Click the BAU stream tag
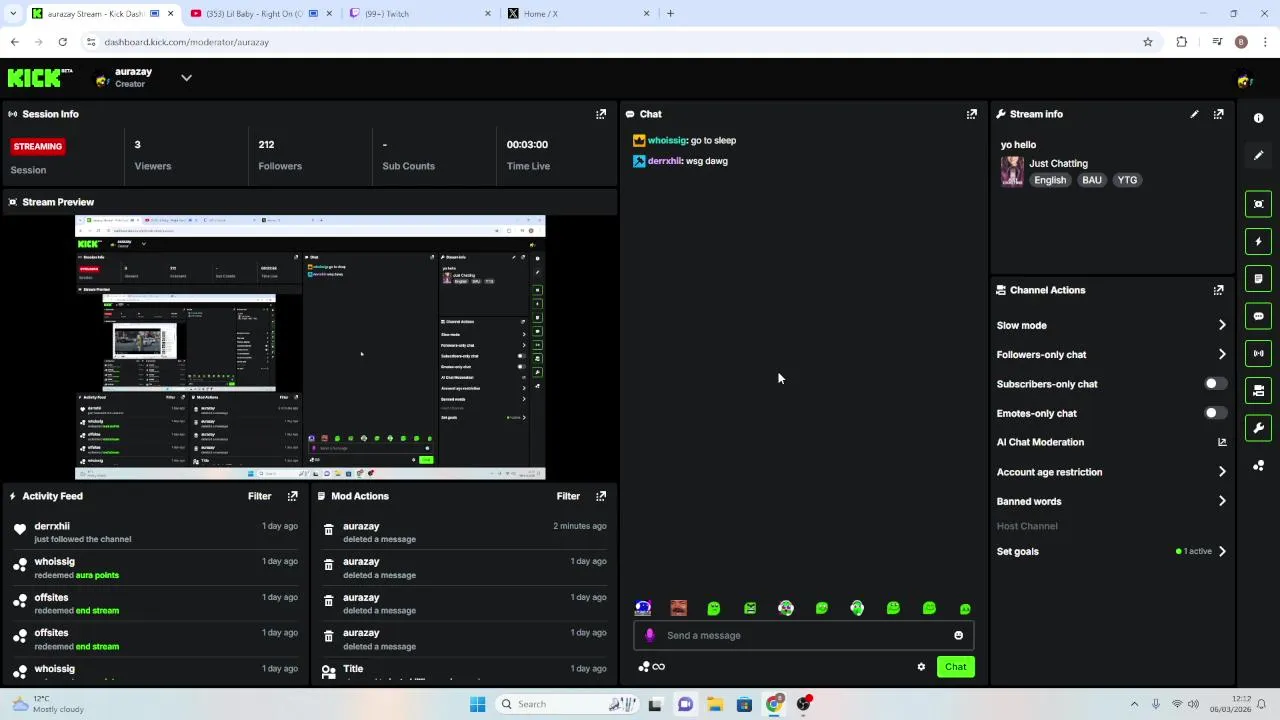The height and width of the screenshot is (720, 1280). (x=1092, y=180)
